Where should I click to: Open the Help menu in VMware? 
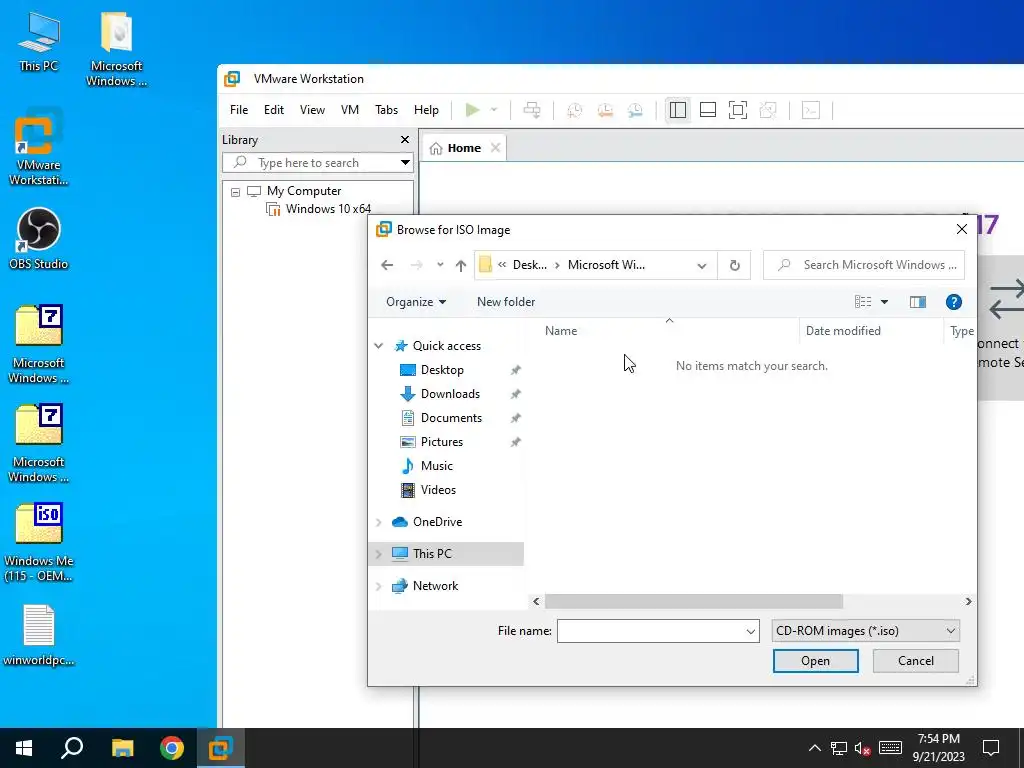[x=426, y=110]
